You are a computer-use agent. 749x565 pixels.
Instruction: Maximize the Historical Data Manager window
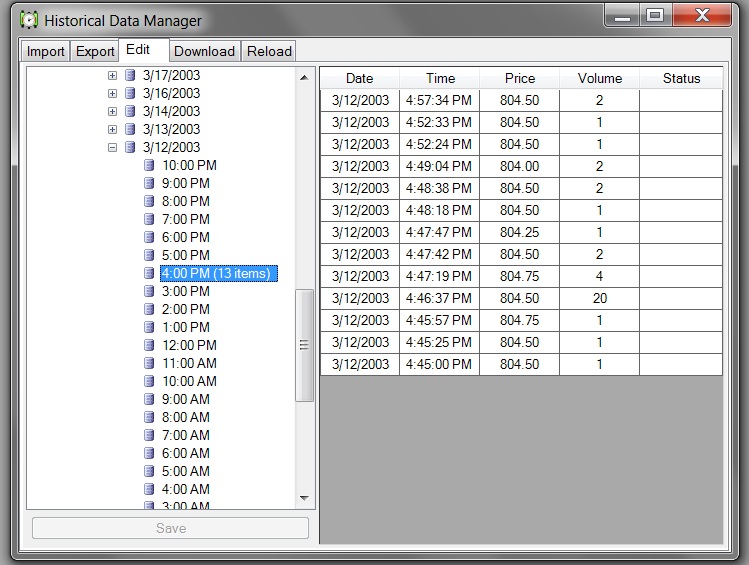point(655,15)
